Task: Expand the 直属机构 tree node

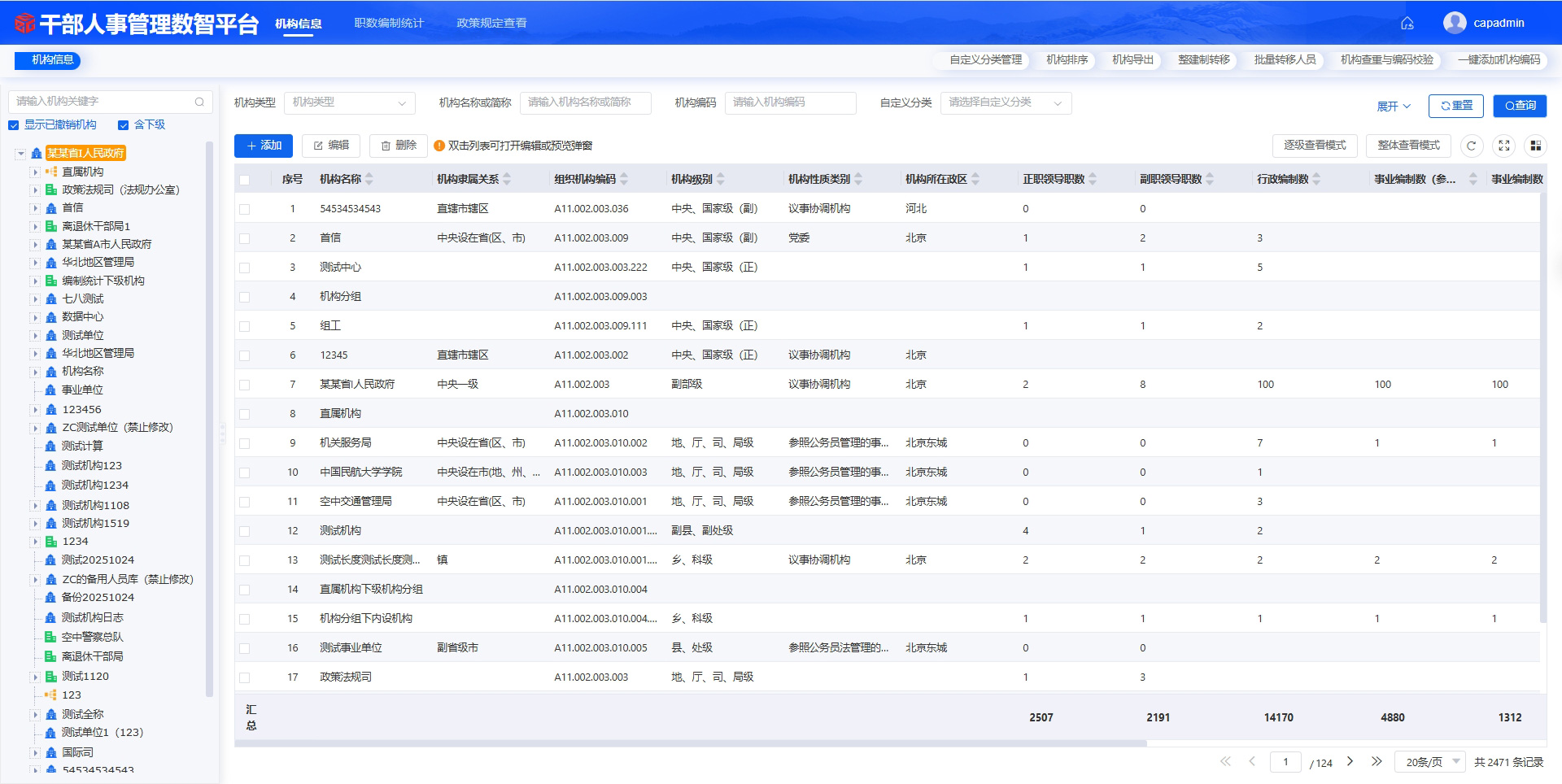Action: [x=35, y=172]
